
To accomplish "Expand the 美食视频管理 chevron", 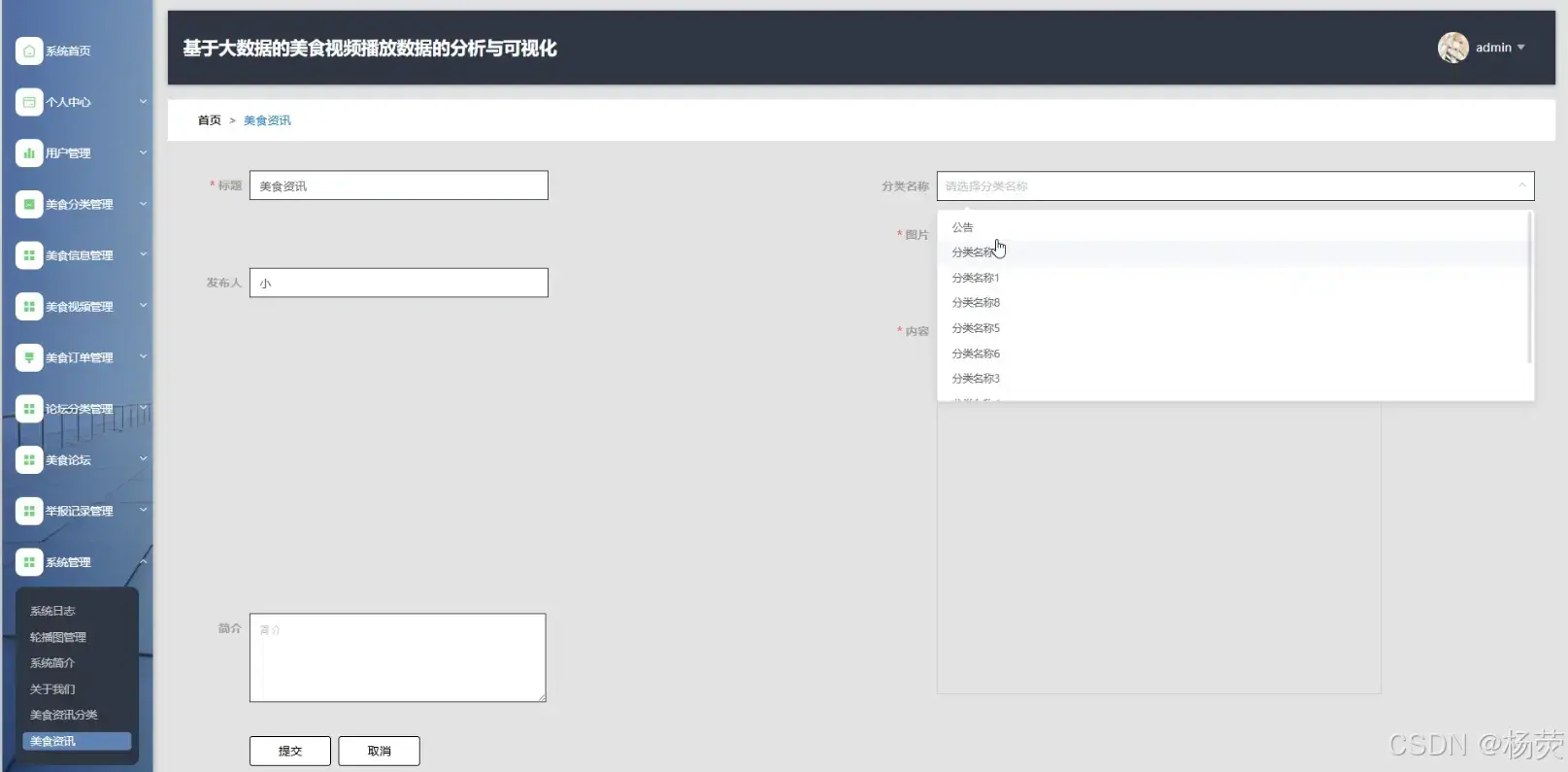I will (143, 306).
